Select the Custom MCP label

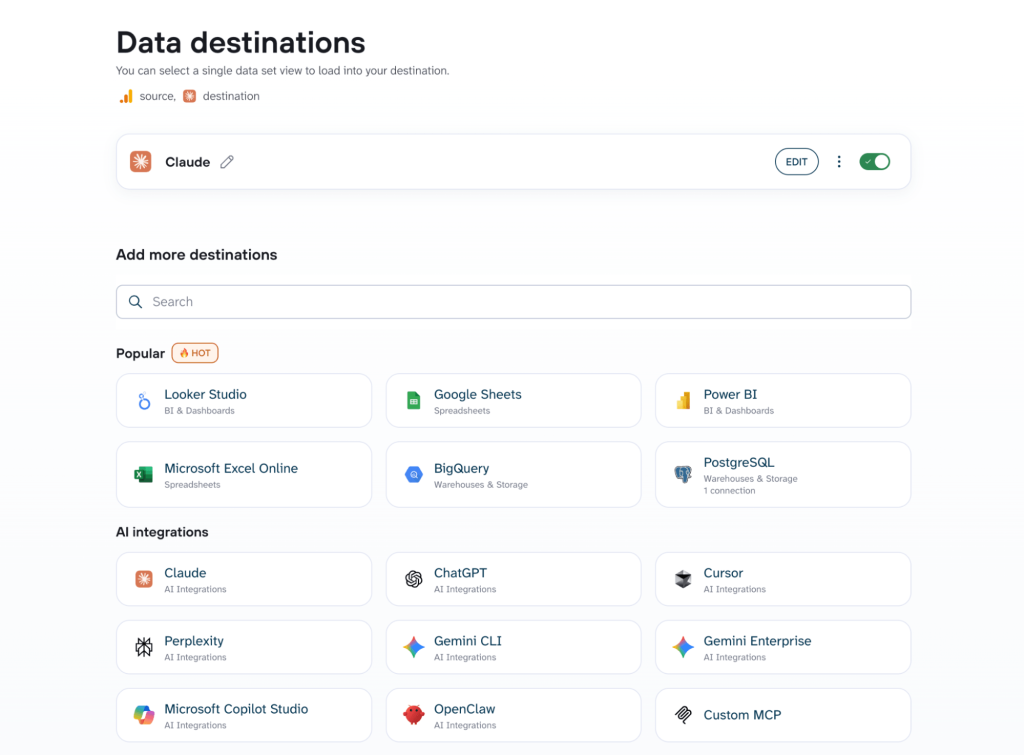coord(742,715)
